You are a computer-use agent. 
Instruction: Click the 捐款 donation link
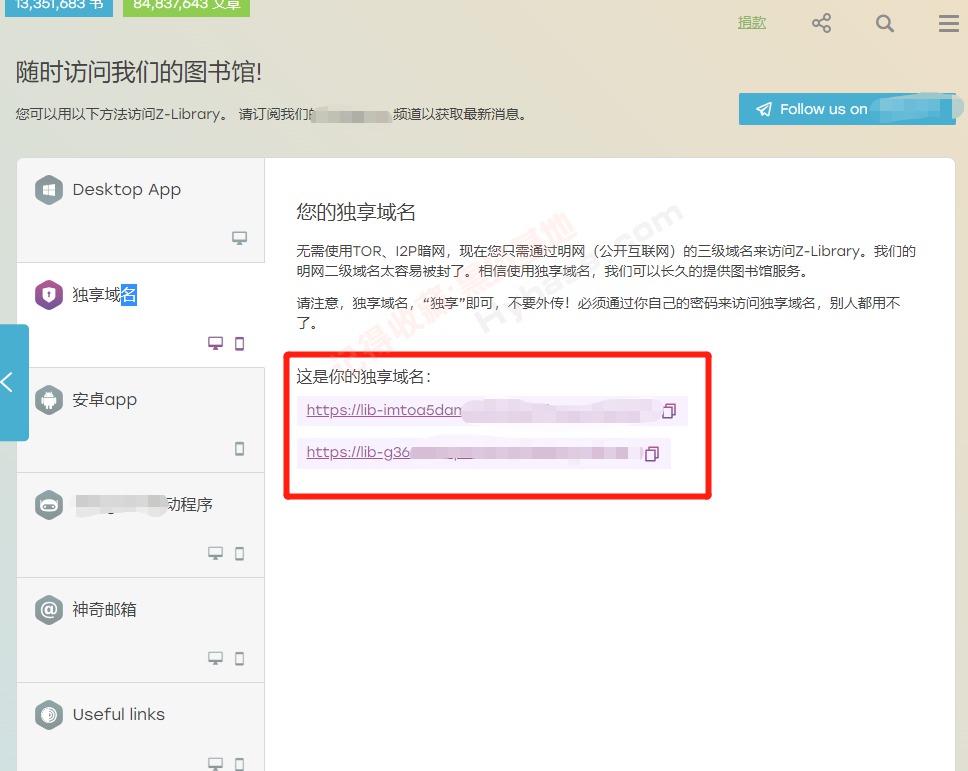coord(751,23)
